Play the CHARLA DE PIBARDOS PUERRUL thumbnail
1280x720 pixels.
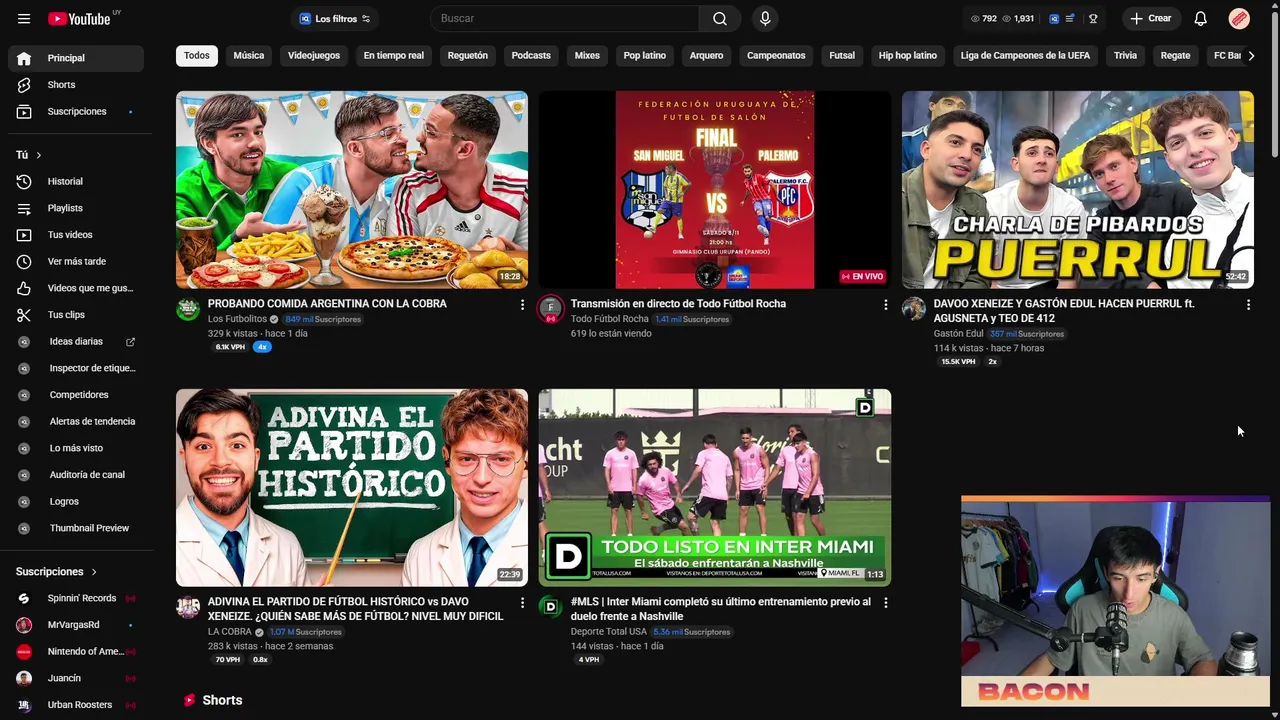click(1078, 190)
